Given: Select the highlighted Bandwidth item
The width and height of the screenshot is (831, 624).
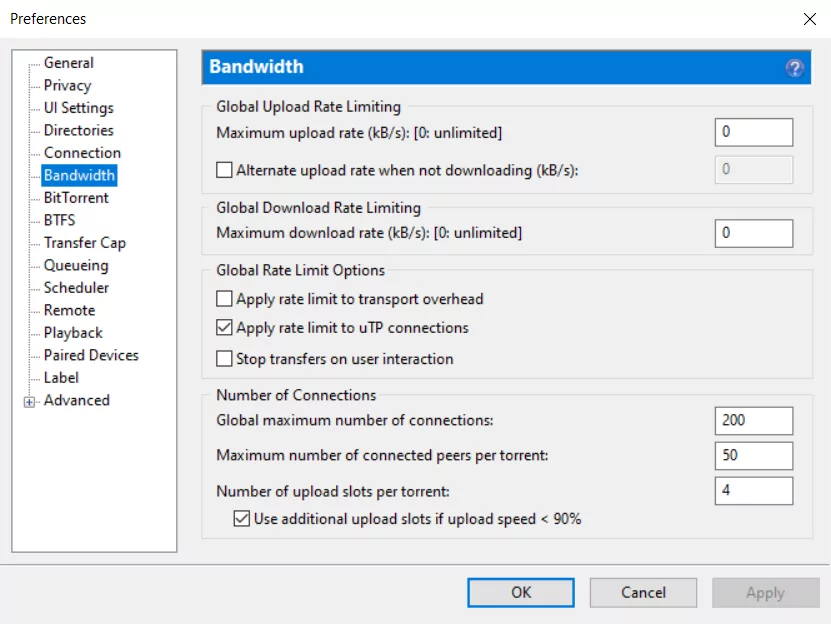Looking at the screenshot, I should tap(79, 175).
